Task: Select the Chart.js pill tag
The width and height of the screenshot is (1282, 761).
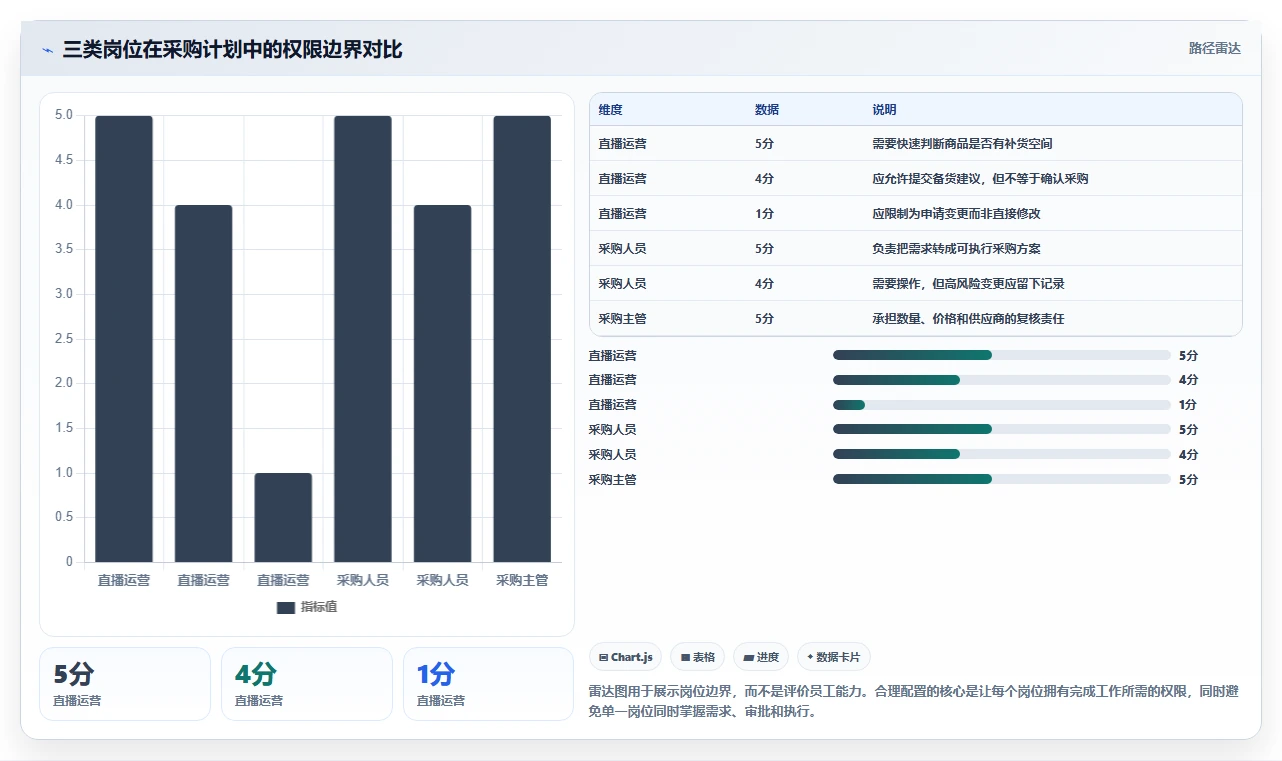Action: (x=626, y=657)
